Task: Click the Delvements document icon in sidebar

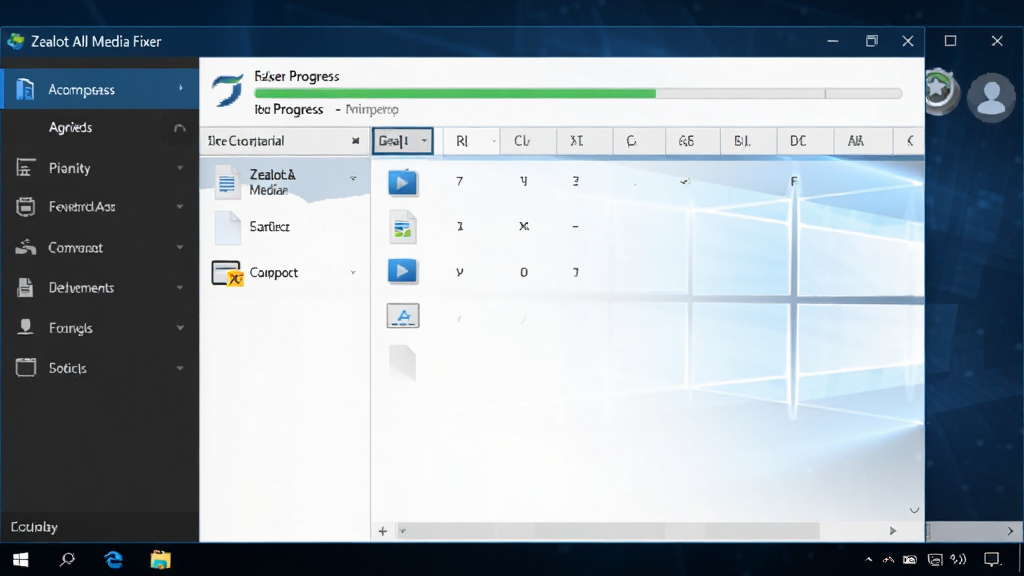Action: [25, 287]
